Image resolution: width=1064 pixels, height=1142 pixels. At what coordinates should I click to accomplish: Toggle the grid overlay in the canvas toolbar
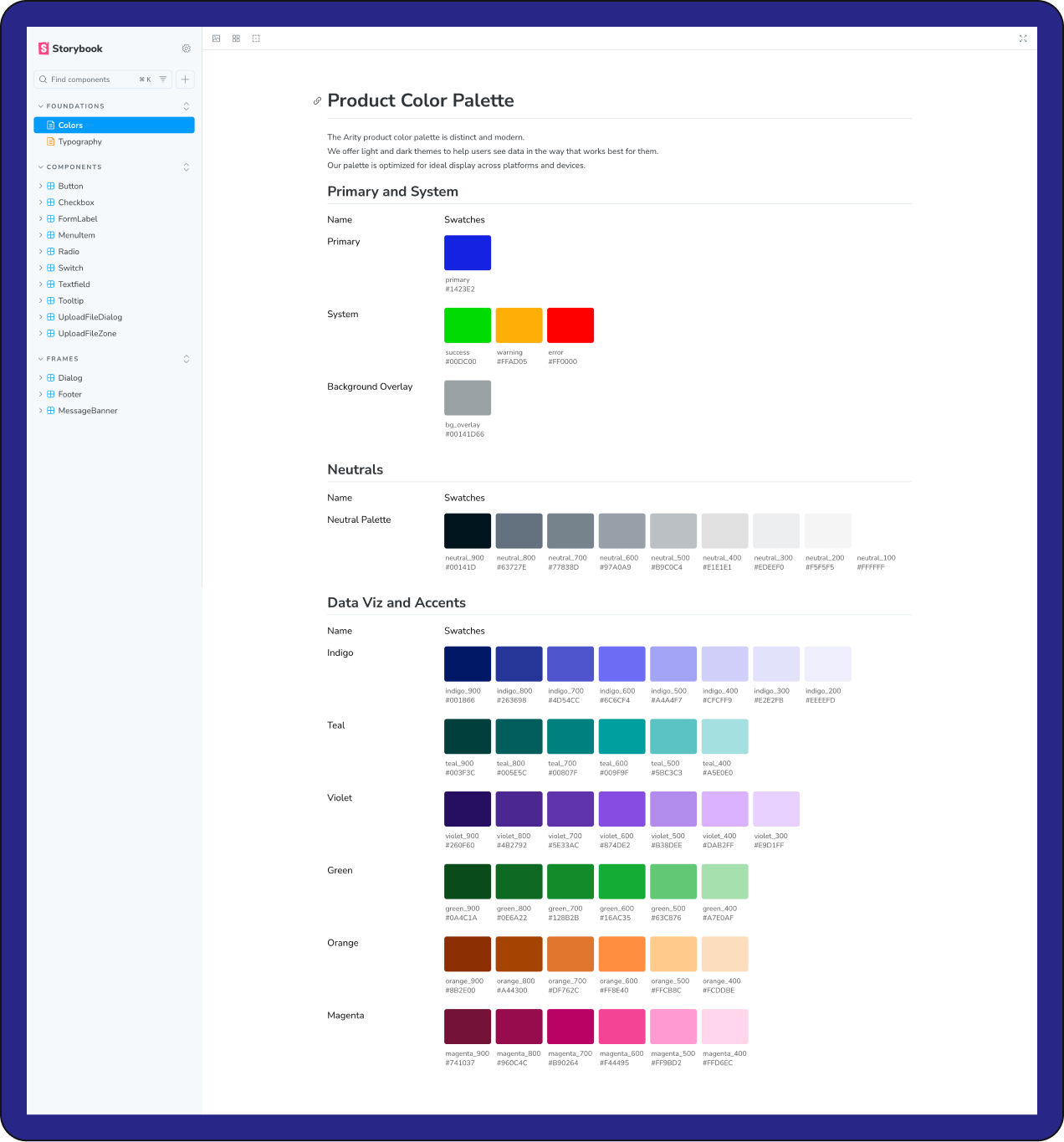236,38
